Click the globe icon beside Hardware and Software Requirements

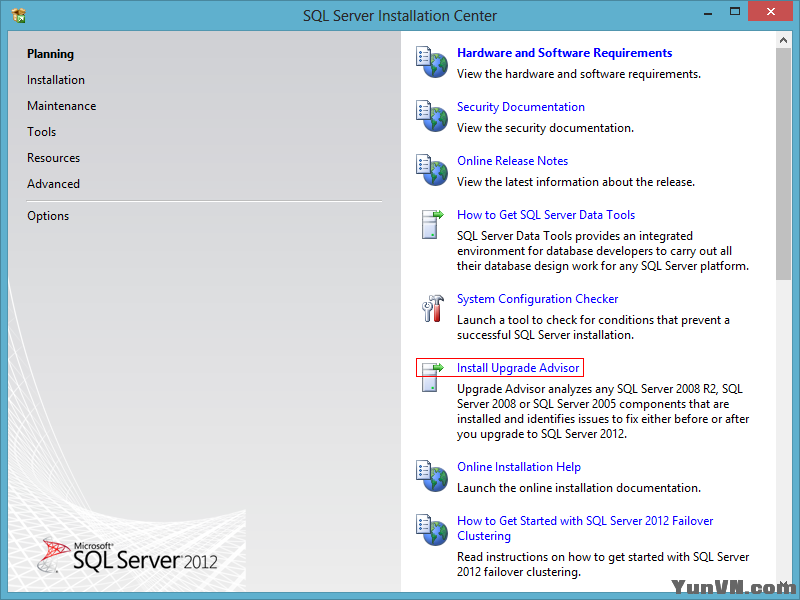pos(432,62)
